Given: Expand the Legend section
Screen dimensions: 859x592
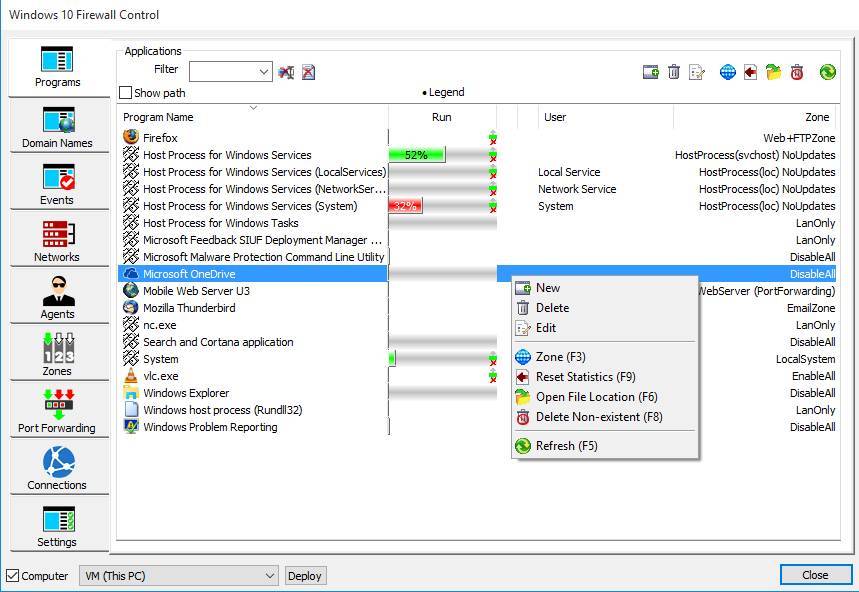Looking at the screenshot, I should 443,93.
